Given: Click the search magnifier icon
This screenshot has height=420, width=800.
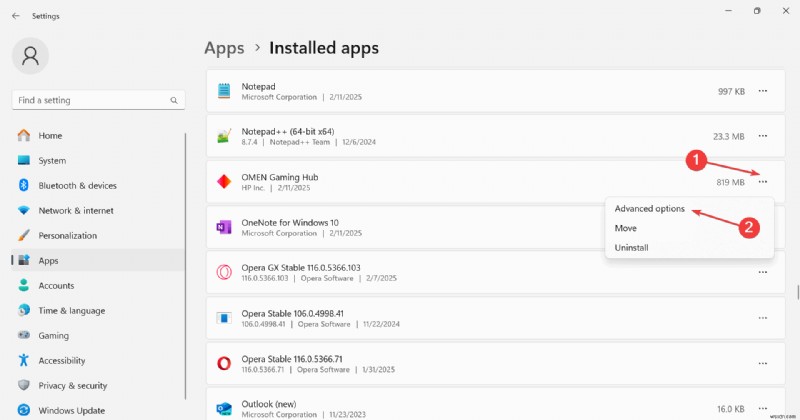Looking at the screenshot, I should pos(174,101).
